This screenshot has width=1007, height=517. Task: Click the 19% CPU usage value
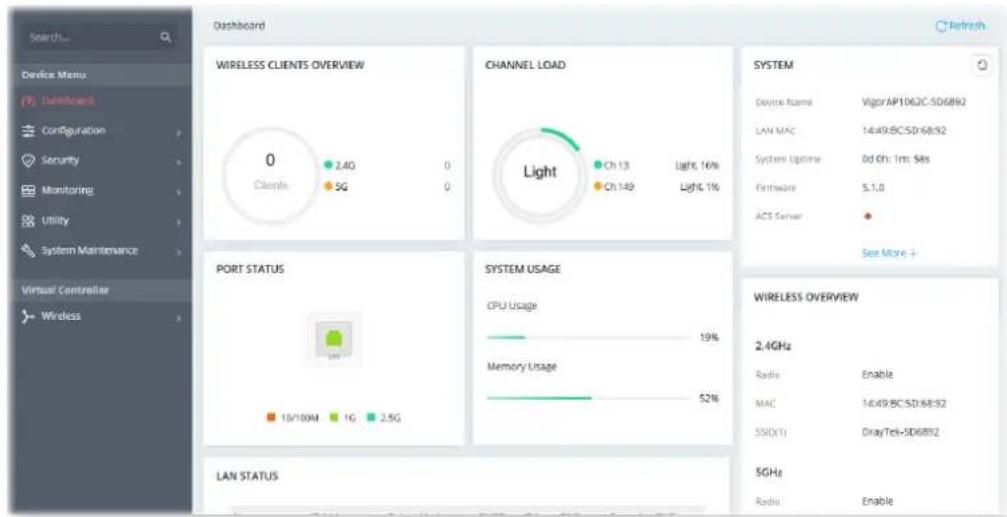click(x=709, y=337)
